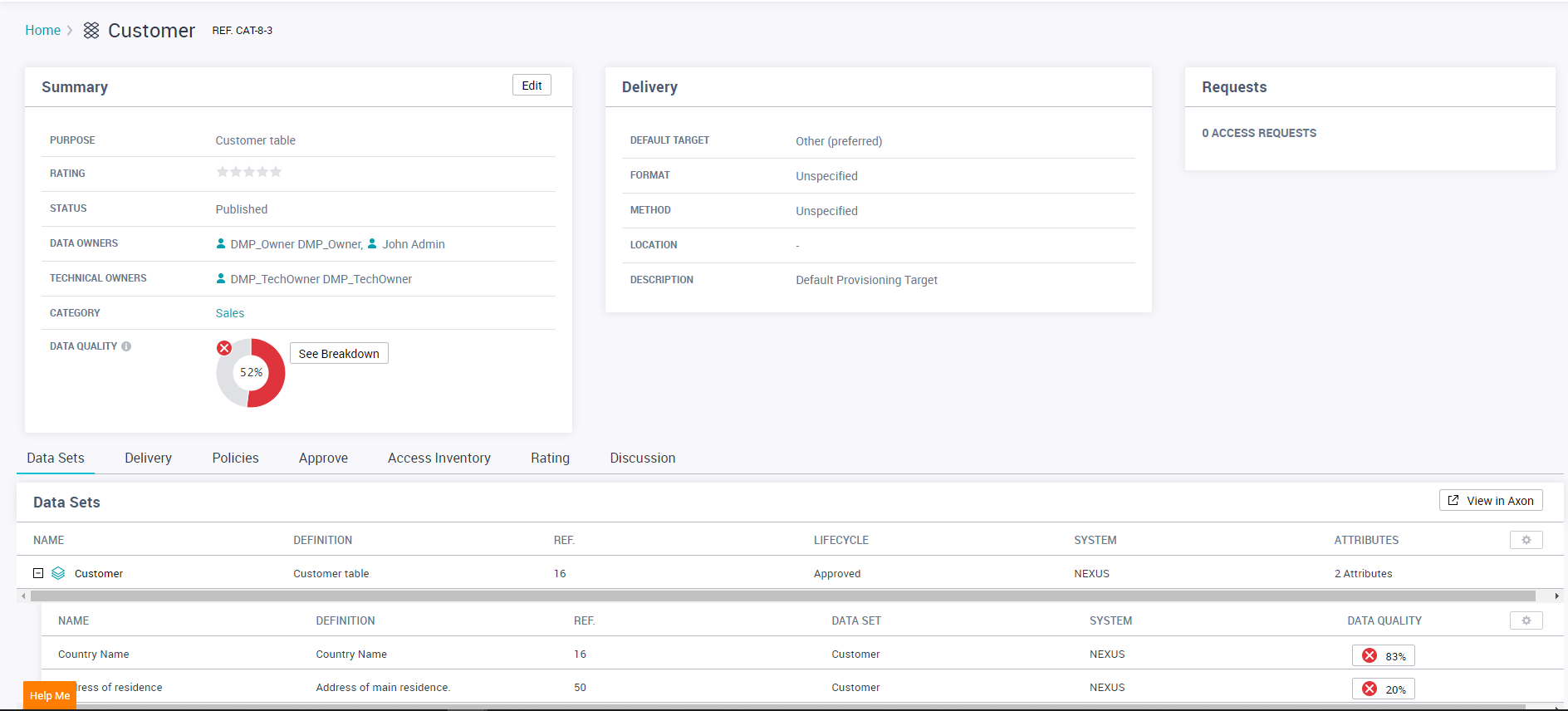This screenshot has height=711, width=1568.
Task: Click the rating stars in Summary
Action: click(249, 172)
